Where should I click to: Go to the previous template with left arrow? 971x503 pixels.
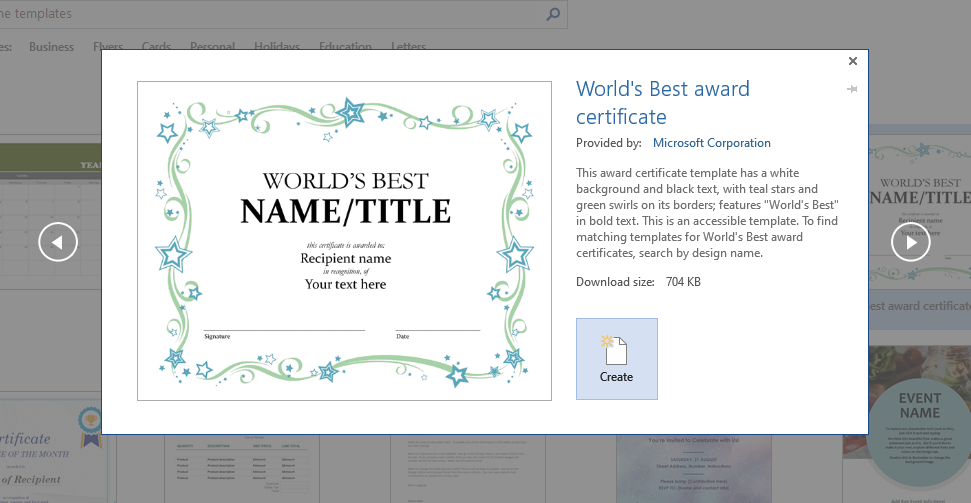pyautogui.click(x=58, y=242)
